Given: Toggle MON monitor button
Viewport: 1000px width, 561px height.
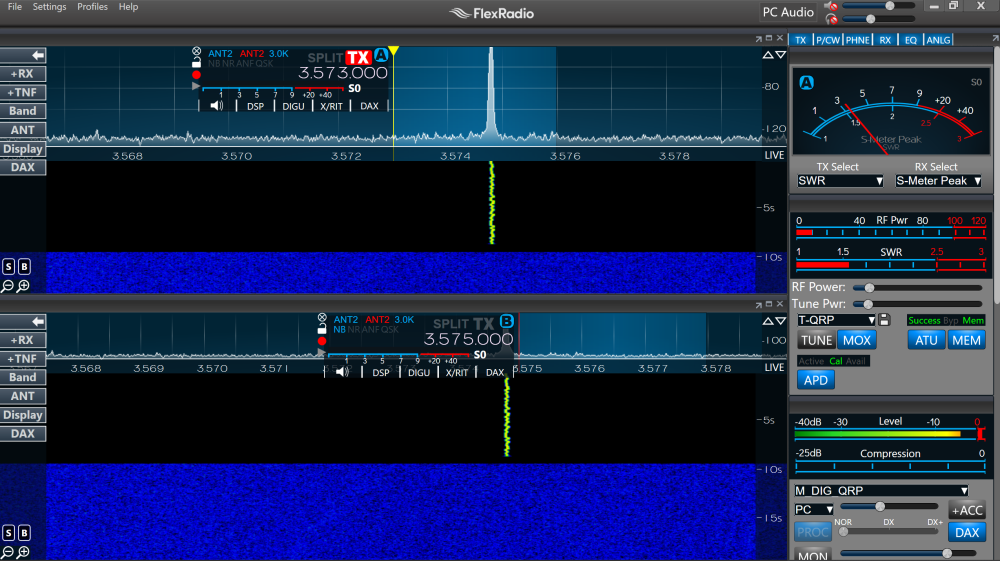Looking at the screenshot, I should [x=812, y=555].
